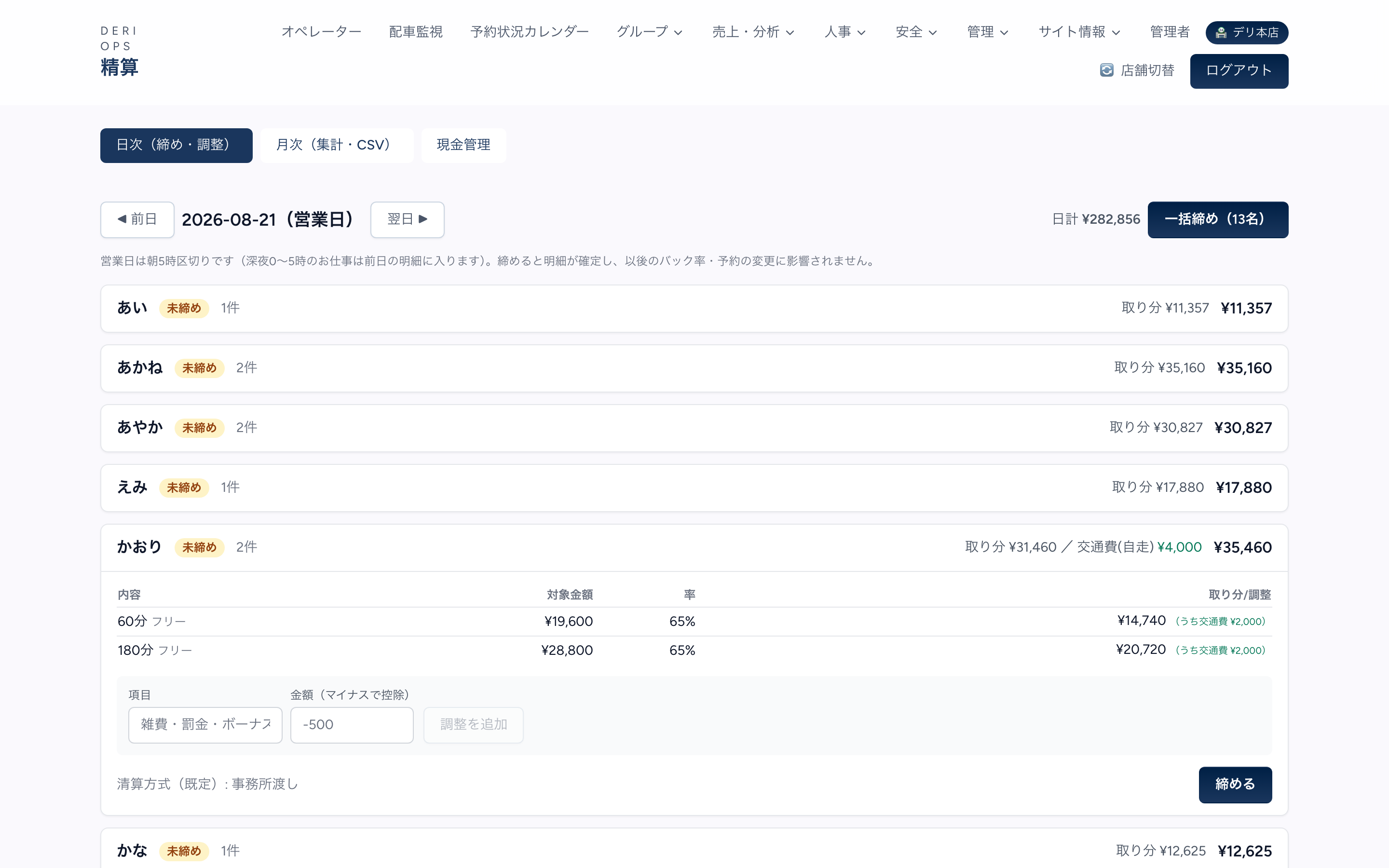Viewport: 1389px width, 868px height.
Task: Click the ¥28,800 target amount
Action: tap(567, 650)
